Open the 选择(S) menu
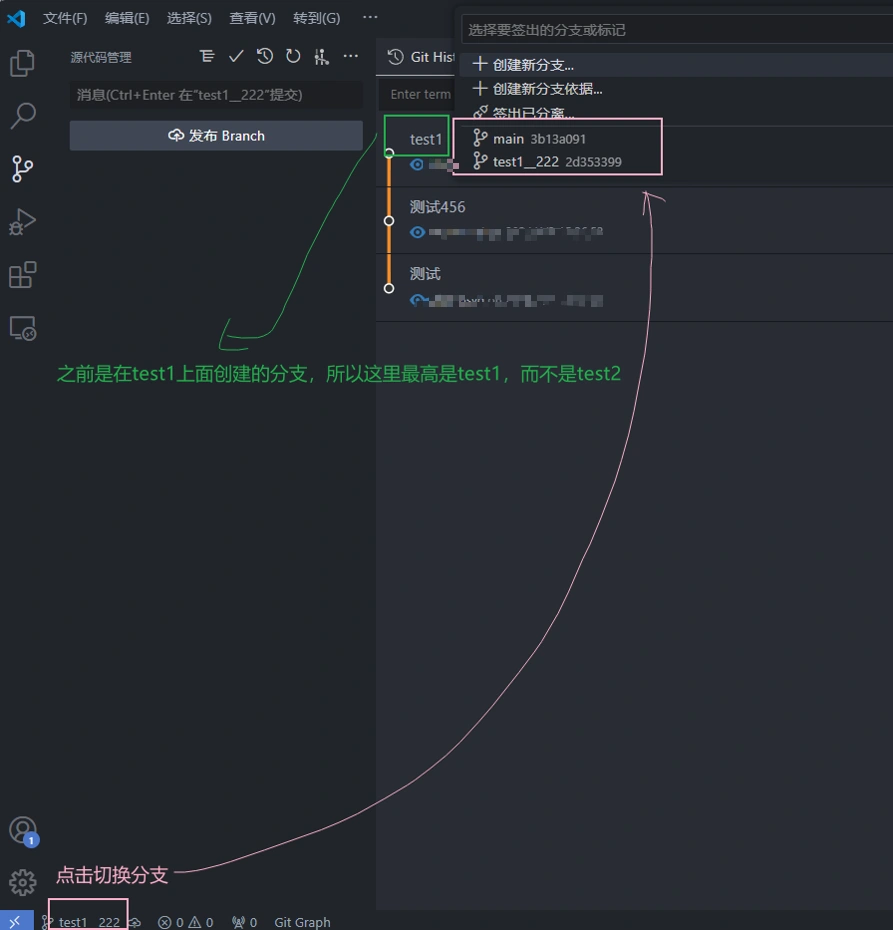This screenshot has width=893, height=930. (189, 18)
